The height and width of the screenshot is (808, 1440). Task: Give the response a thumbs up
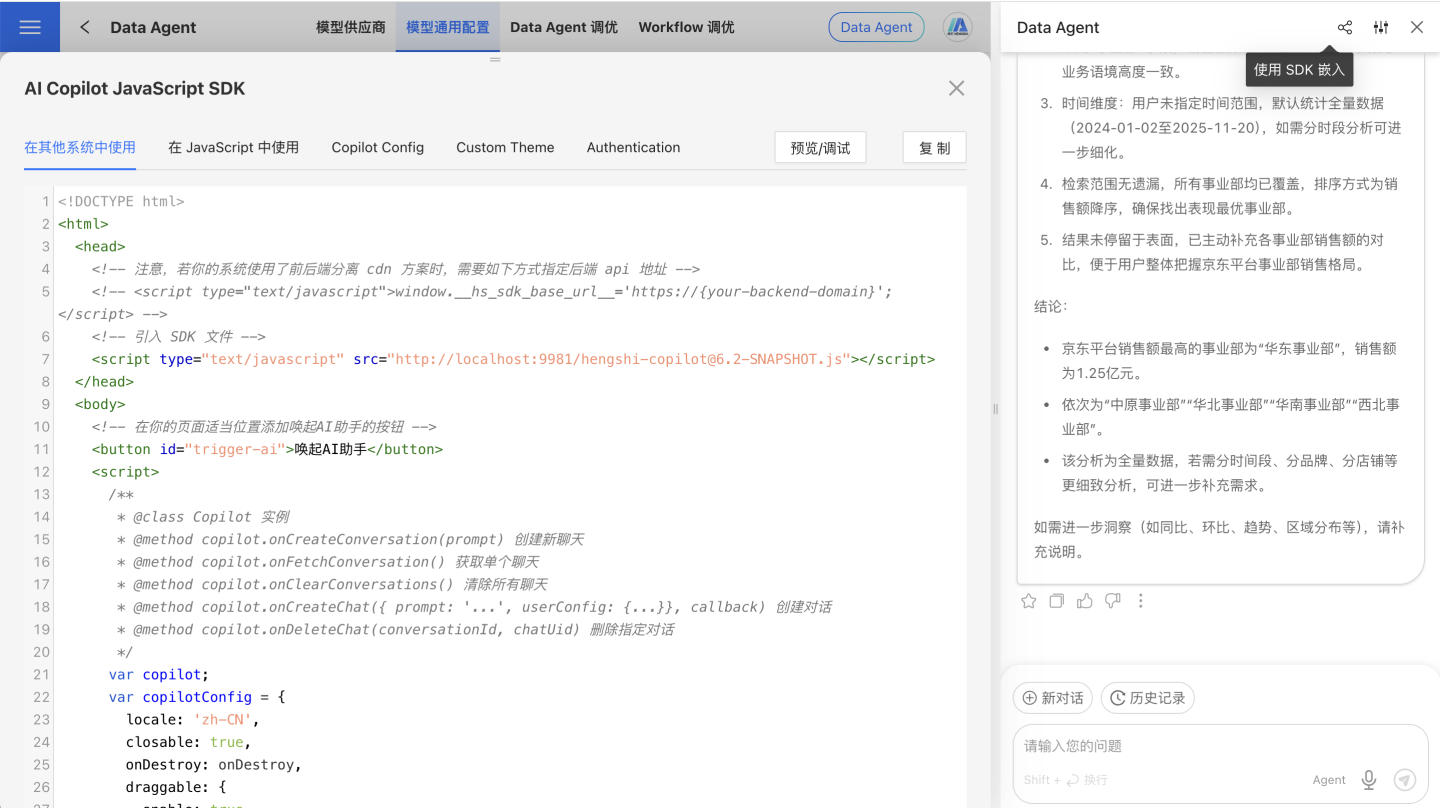point(1085,601)
